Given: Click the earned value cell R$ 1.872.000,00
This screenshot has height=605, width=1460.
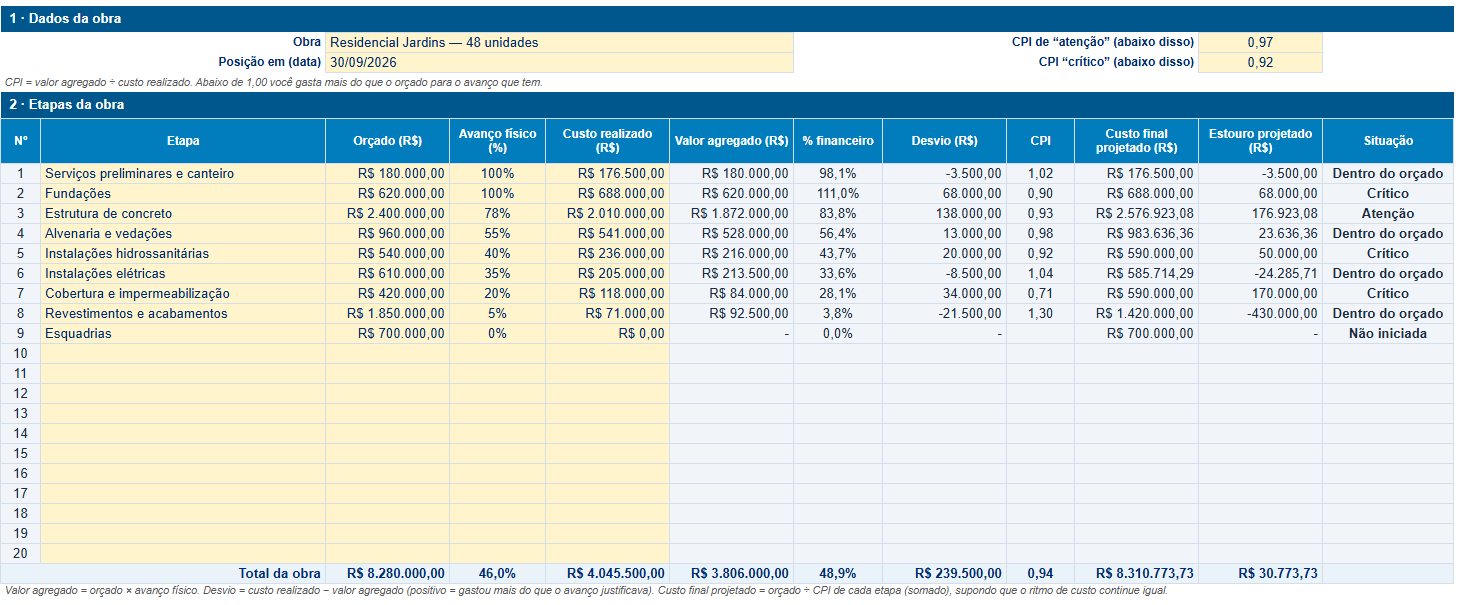Looking at the screenshot, I should coord(731,213).
